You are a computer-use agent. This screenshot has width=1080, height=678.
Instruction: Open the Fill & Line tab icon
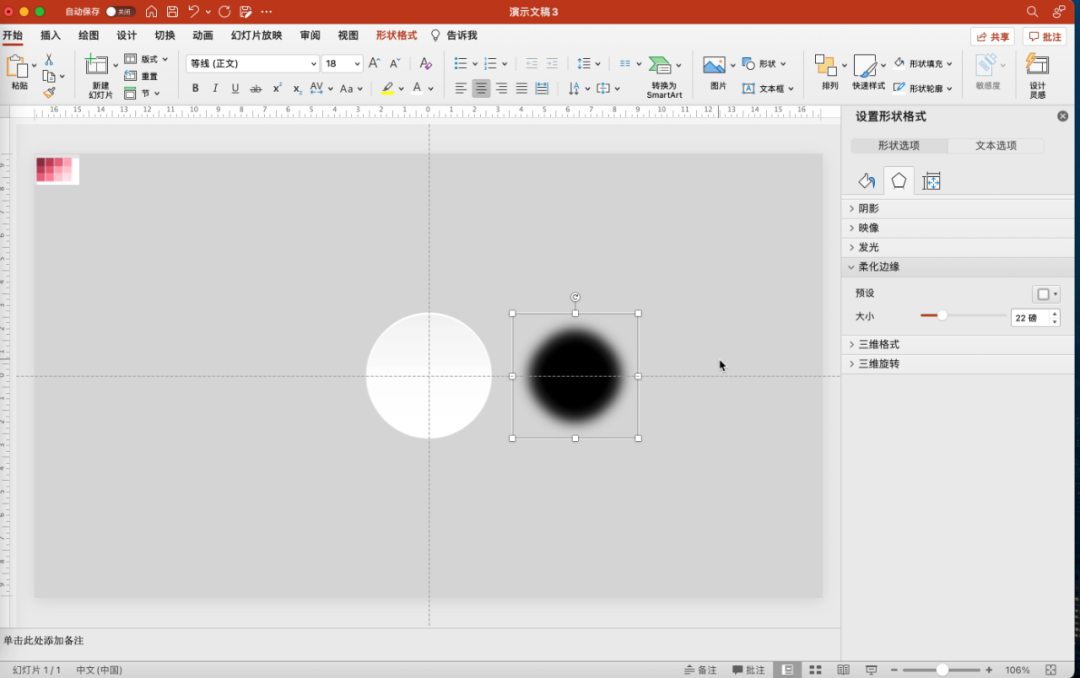tap(866, 181)
